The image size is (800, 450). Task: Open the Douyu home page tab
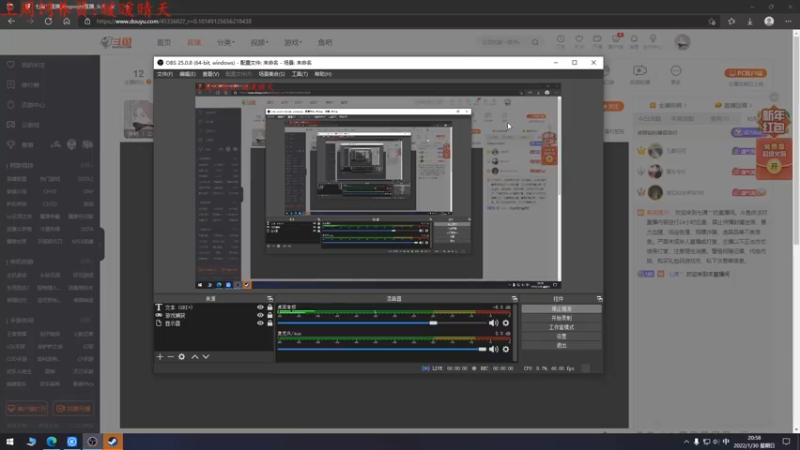tap(164, 42)
